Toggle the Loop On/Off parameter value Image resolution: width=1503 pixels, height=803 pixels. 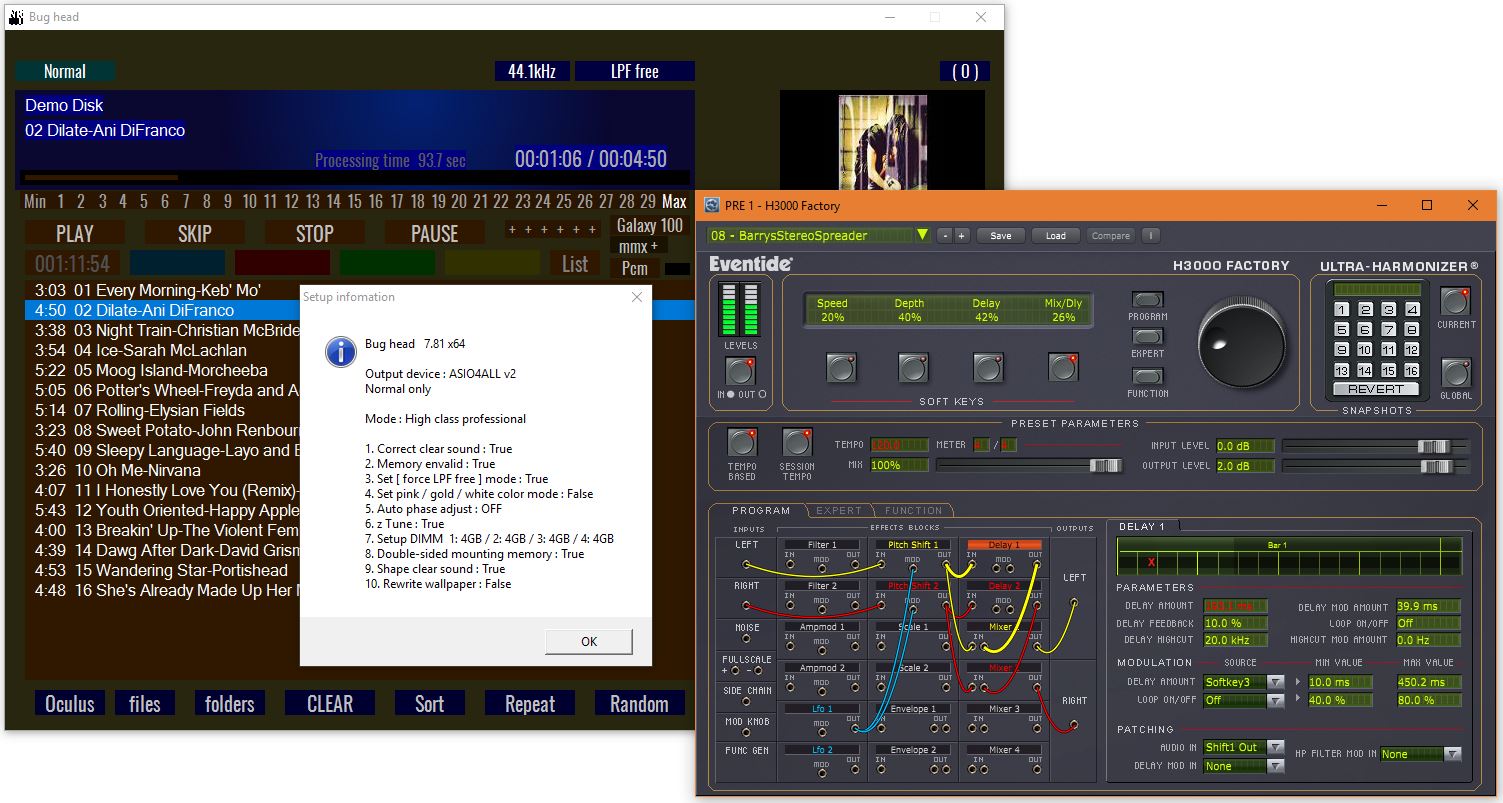click(1427, 623)
